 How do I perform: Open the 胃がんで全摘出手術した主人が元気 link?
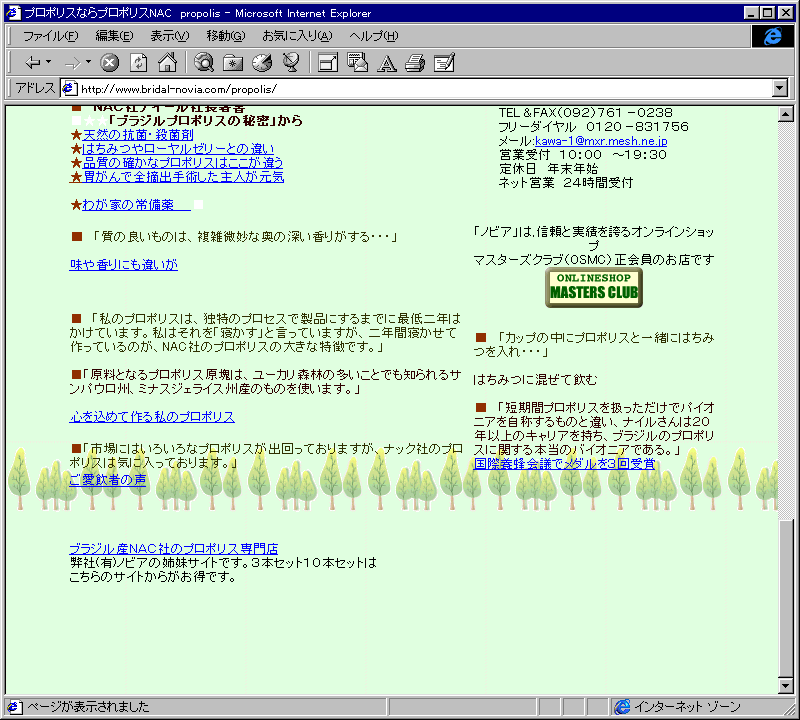coord(183,177)
